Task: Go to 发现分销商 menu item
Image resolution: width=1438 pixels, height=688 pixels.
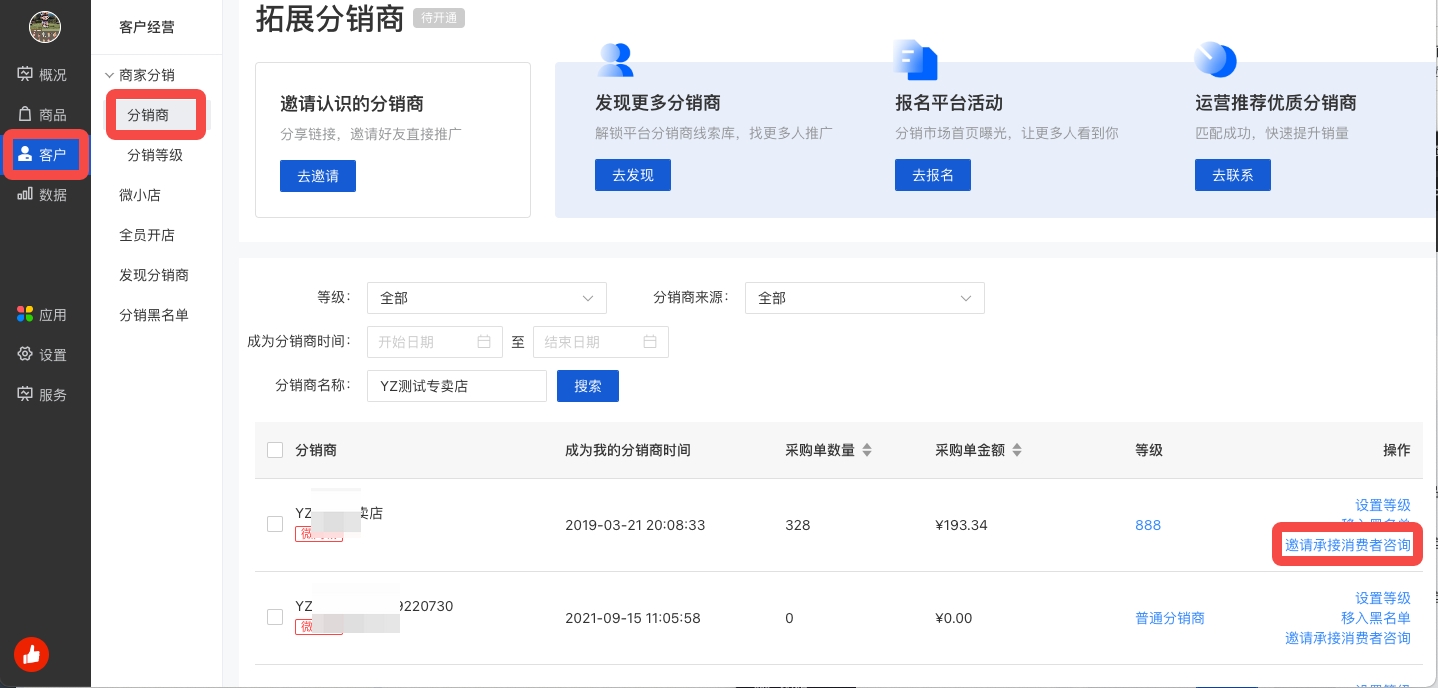Action: pos(154,275)
